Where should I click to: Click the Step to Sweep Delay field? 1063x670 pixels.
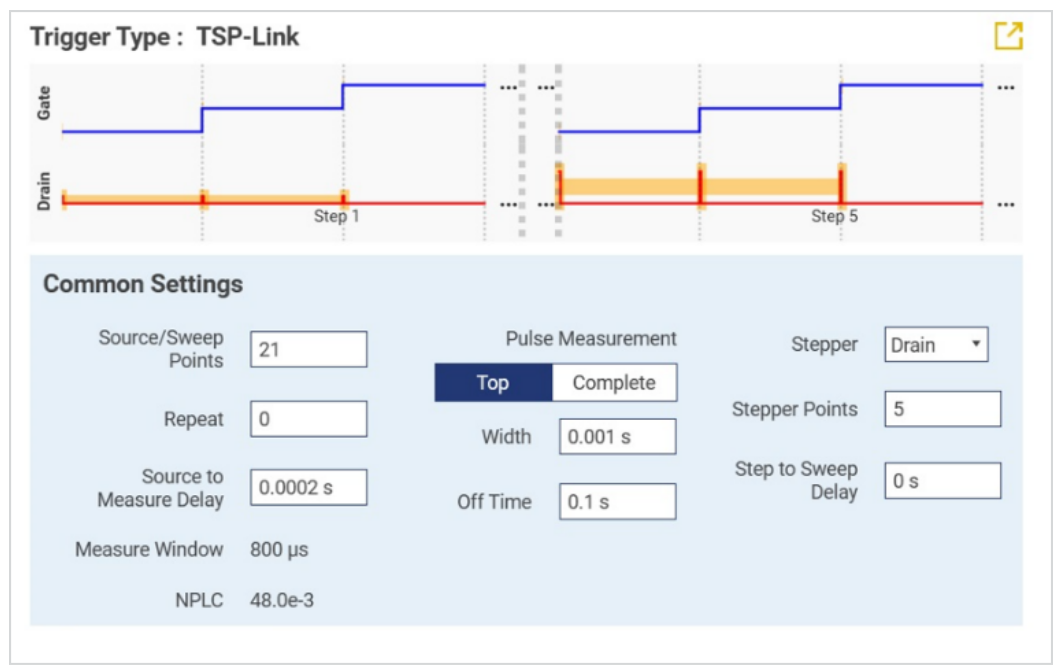[x=942, y=481]
